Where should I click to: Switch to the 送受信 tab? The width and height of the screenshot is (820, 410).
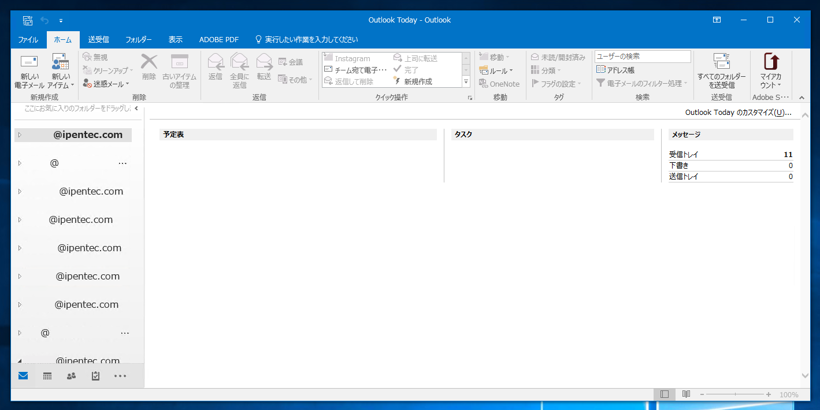click(98, 40)
